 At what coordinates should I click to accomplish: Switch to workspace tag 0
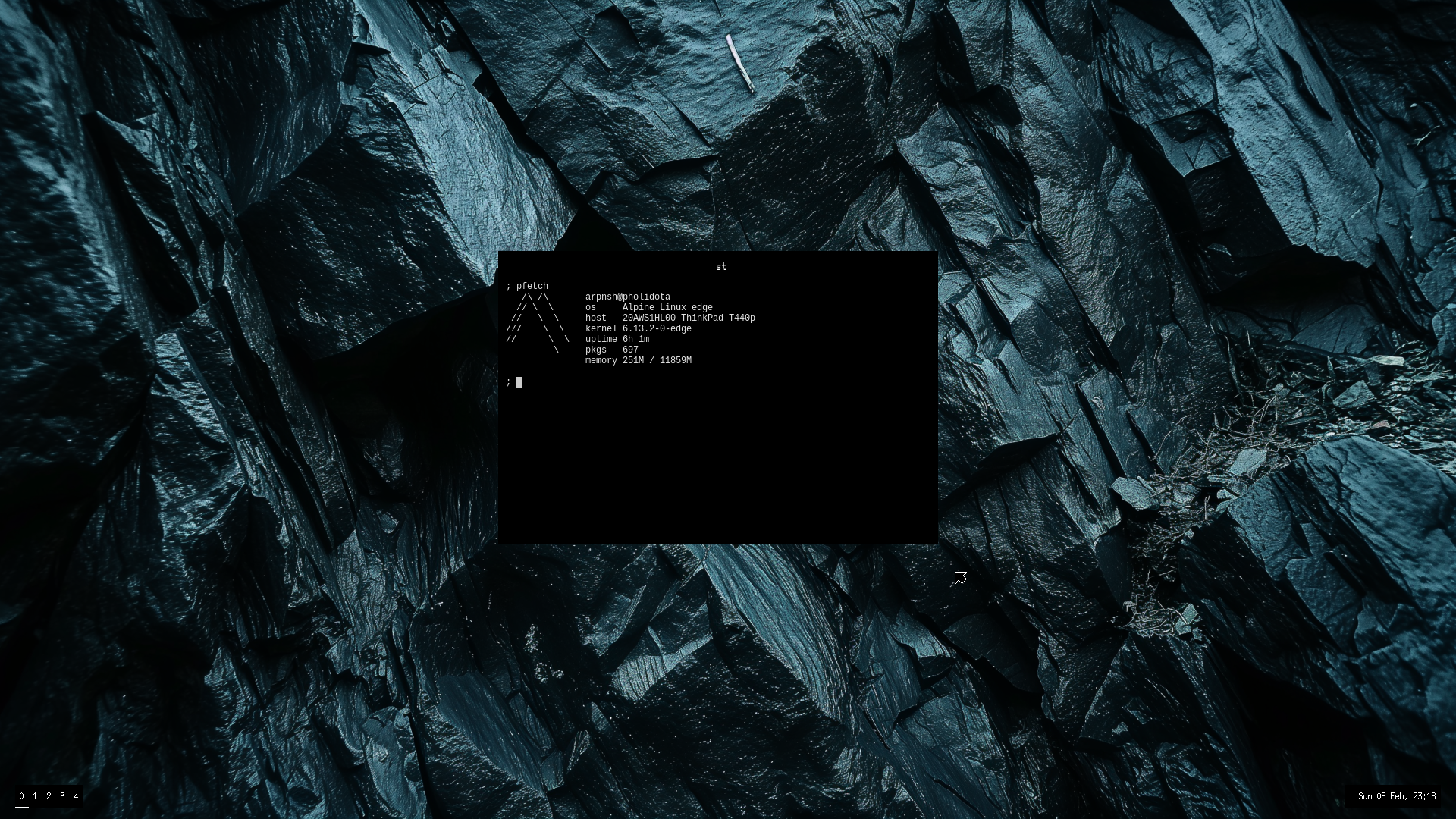coord(21,796)
